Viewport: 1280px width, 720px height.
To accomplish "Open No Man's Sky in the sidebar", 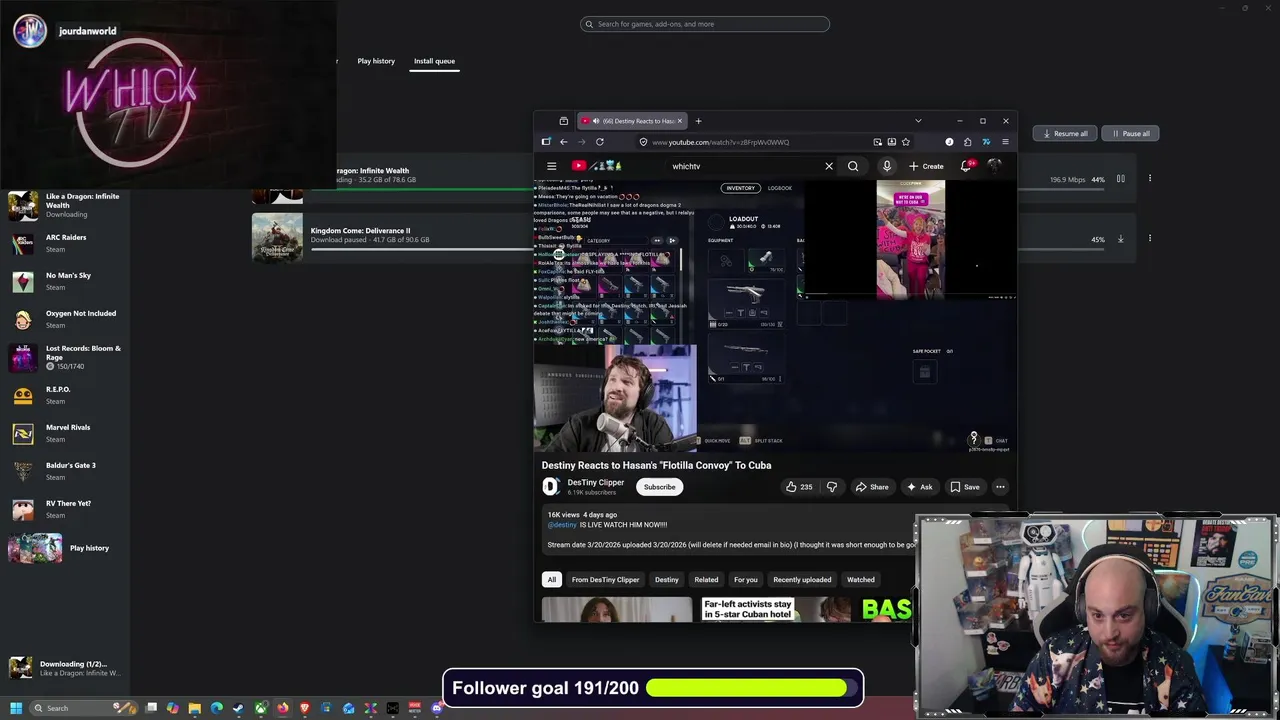I will coord(65,281).
